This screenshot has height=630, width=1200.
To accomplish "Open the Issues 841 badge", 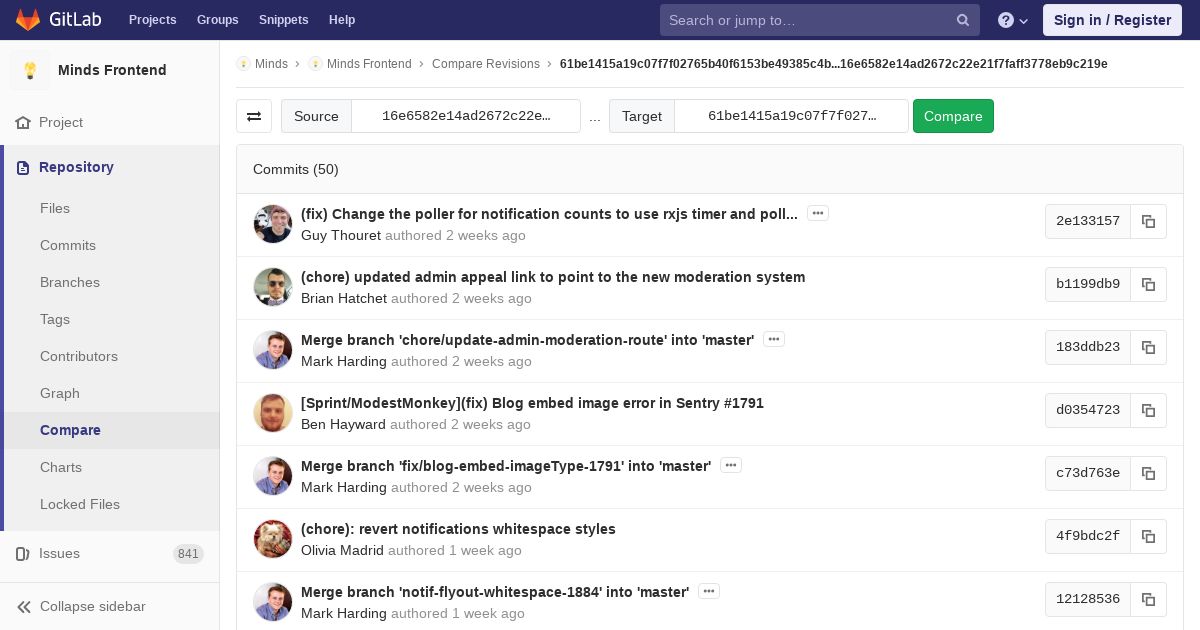I will pyautogui.click(x=188, y=554).
